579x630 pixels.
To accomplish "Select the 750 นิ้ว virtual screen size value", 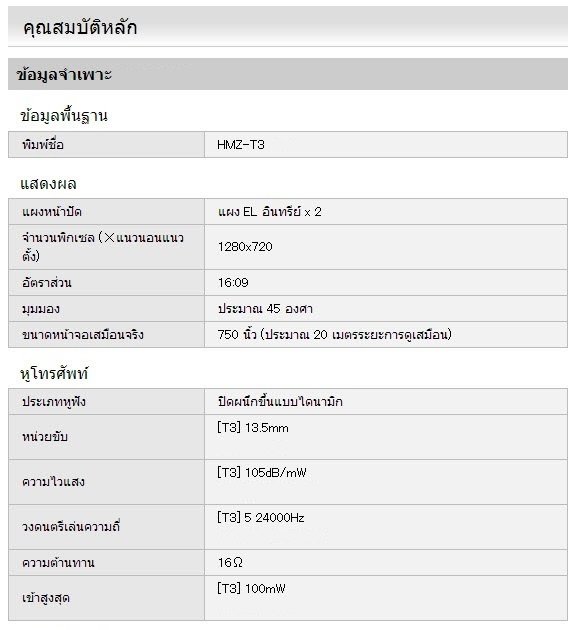I will tap(334, 334).
